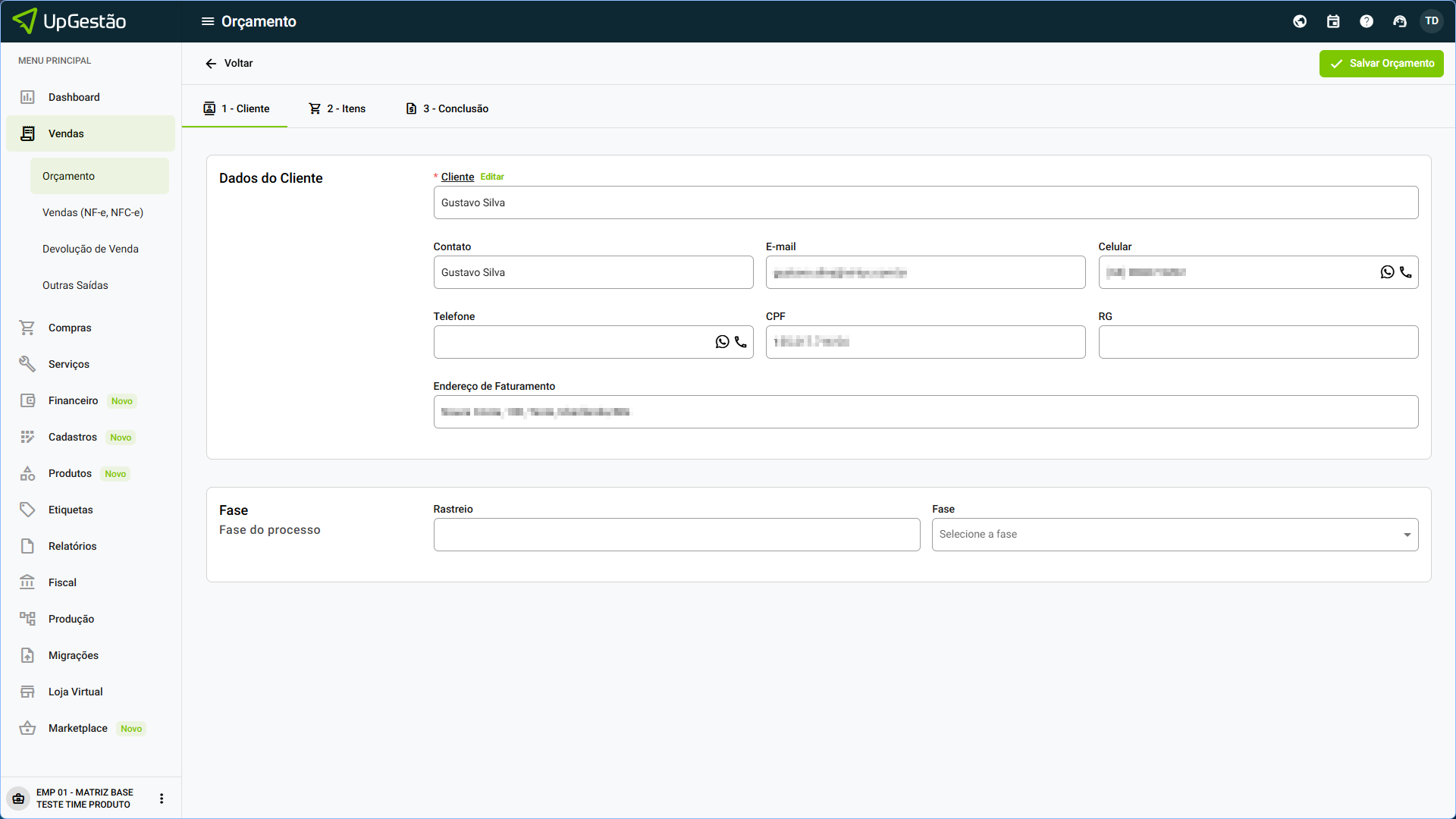Click the phone call icon in Telefone field
The image size is (1456, 819).
click(x=741, y=342)
